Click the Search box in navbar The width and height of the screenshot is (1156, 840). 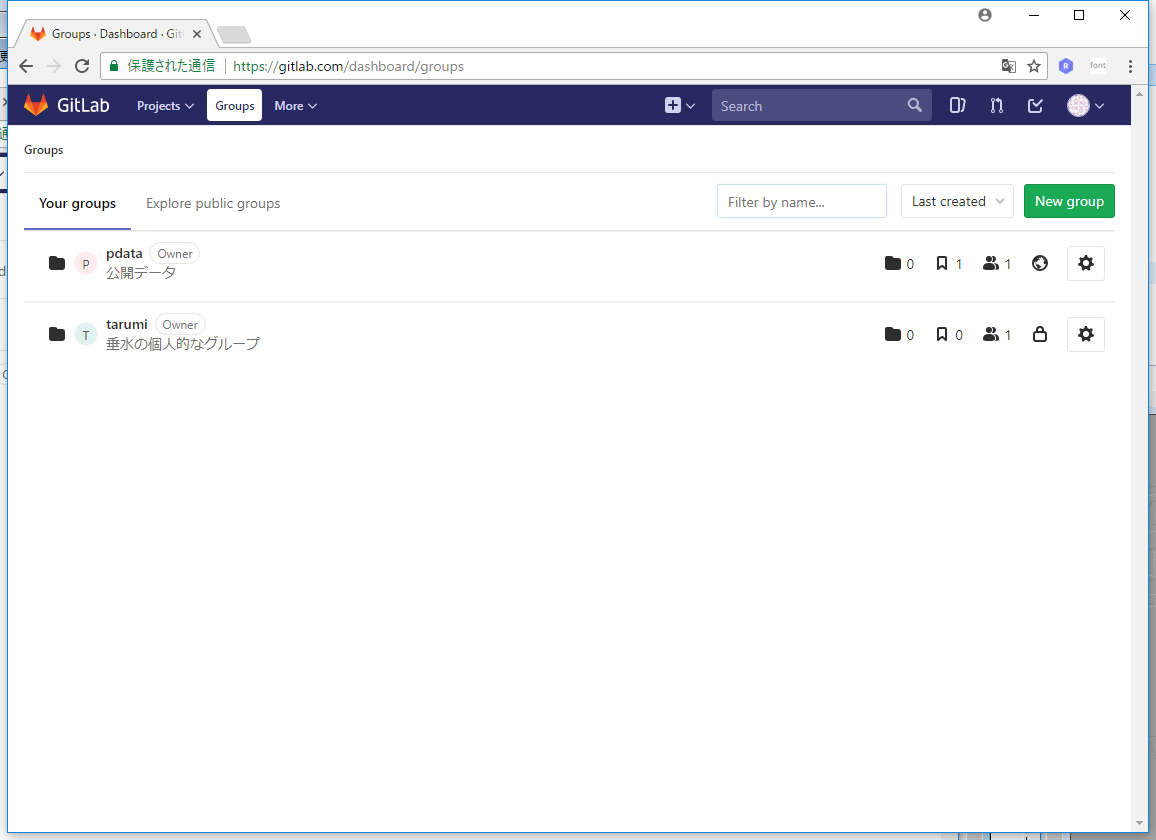point(810,105)
